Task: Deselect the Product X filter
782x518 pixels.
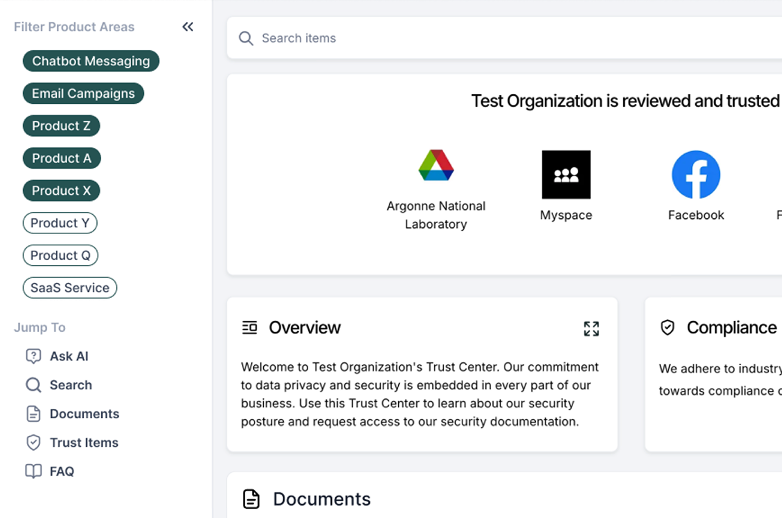Action: click(x=61, y=190)
